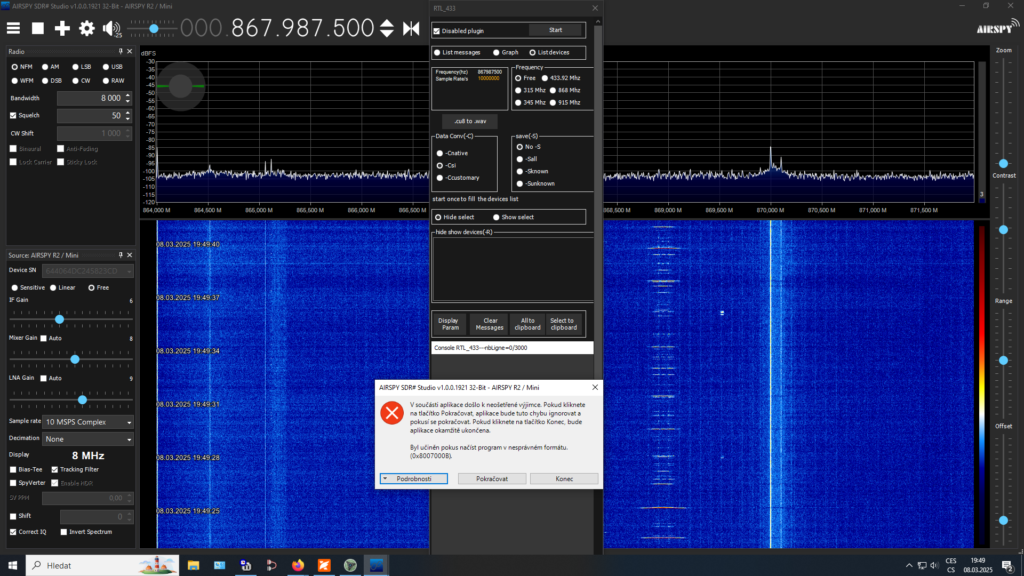Click Display Param button
The height and width of the screenshot is (576, 1024).
coord(449,324)
